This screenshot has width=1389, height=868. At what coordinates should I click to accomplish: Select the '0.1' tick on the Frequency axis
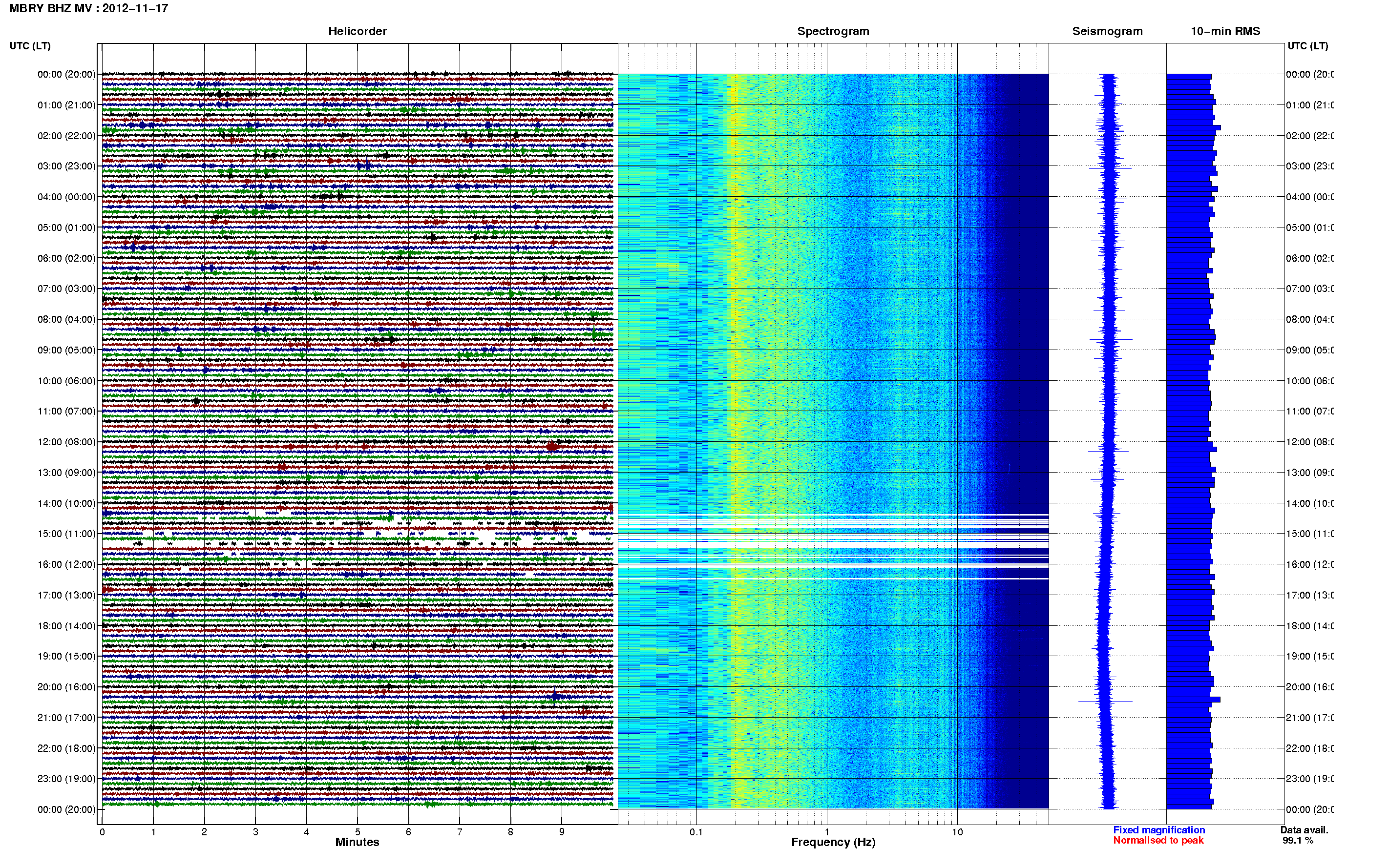[696, 832]
